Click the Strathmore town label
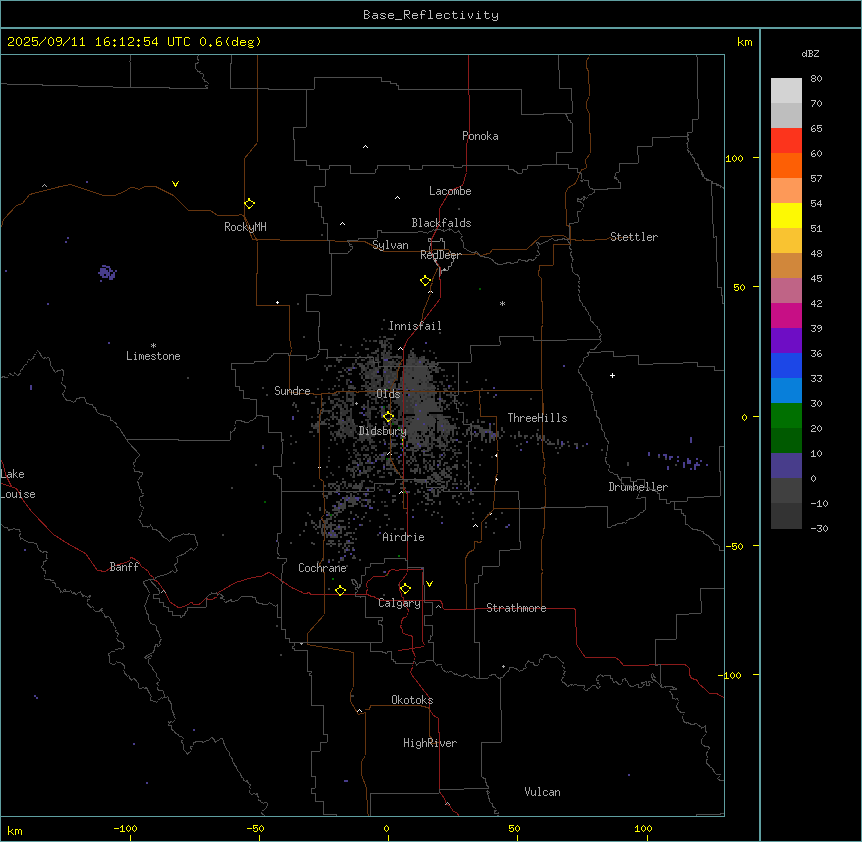The image size is (862, 842). click(516, 608)
